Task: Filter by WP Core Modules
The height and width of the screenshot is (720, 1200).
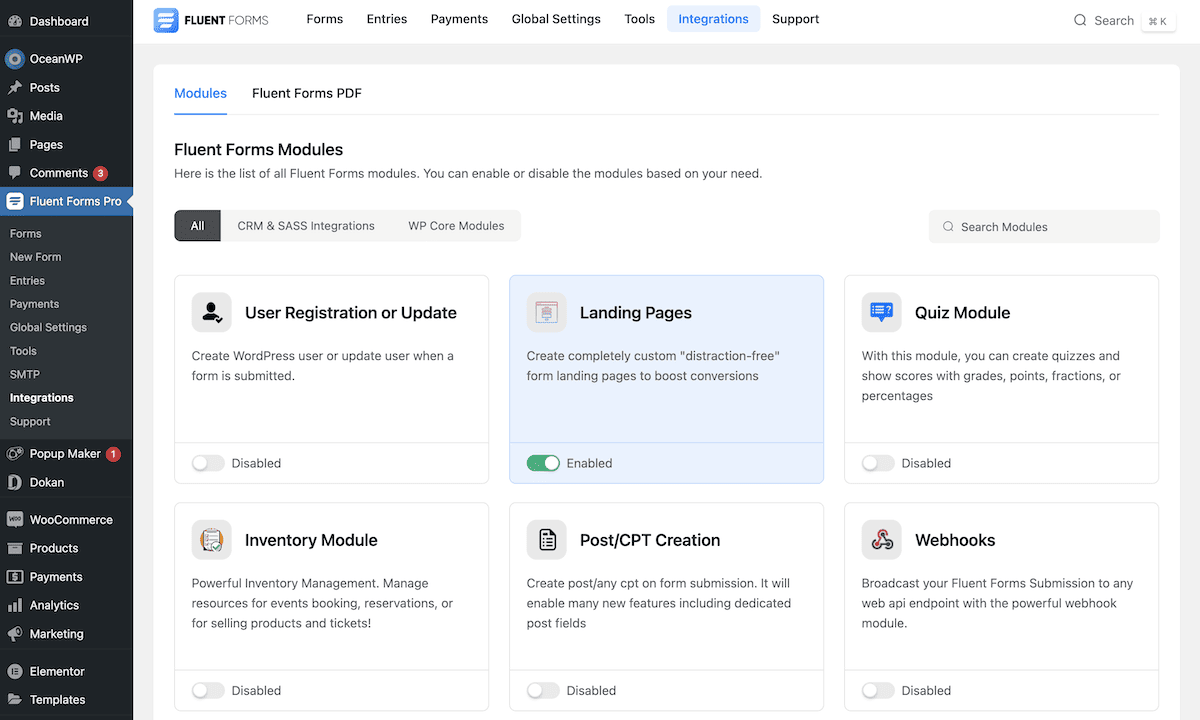Action: 456,226
